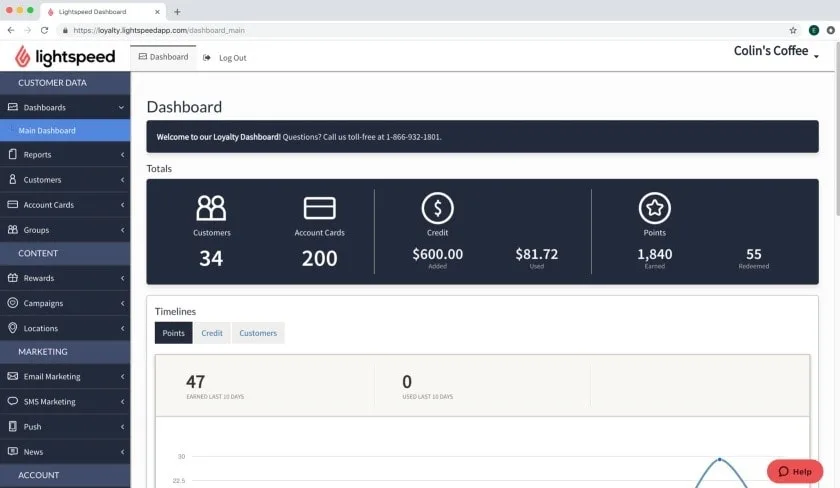Image resolution: width=840 pixels, height=488 pixels.
Task: Click the Locations pin icon in sidebar
Action: point(13,328)
